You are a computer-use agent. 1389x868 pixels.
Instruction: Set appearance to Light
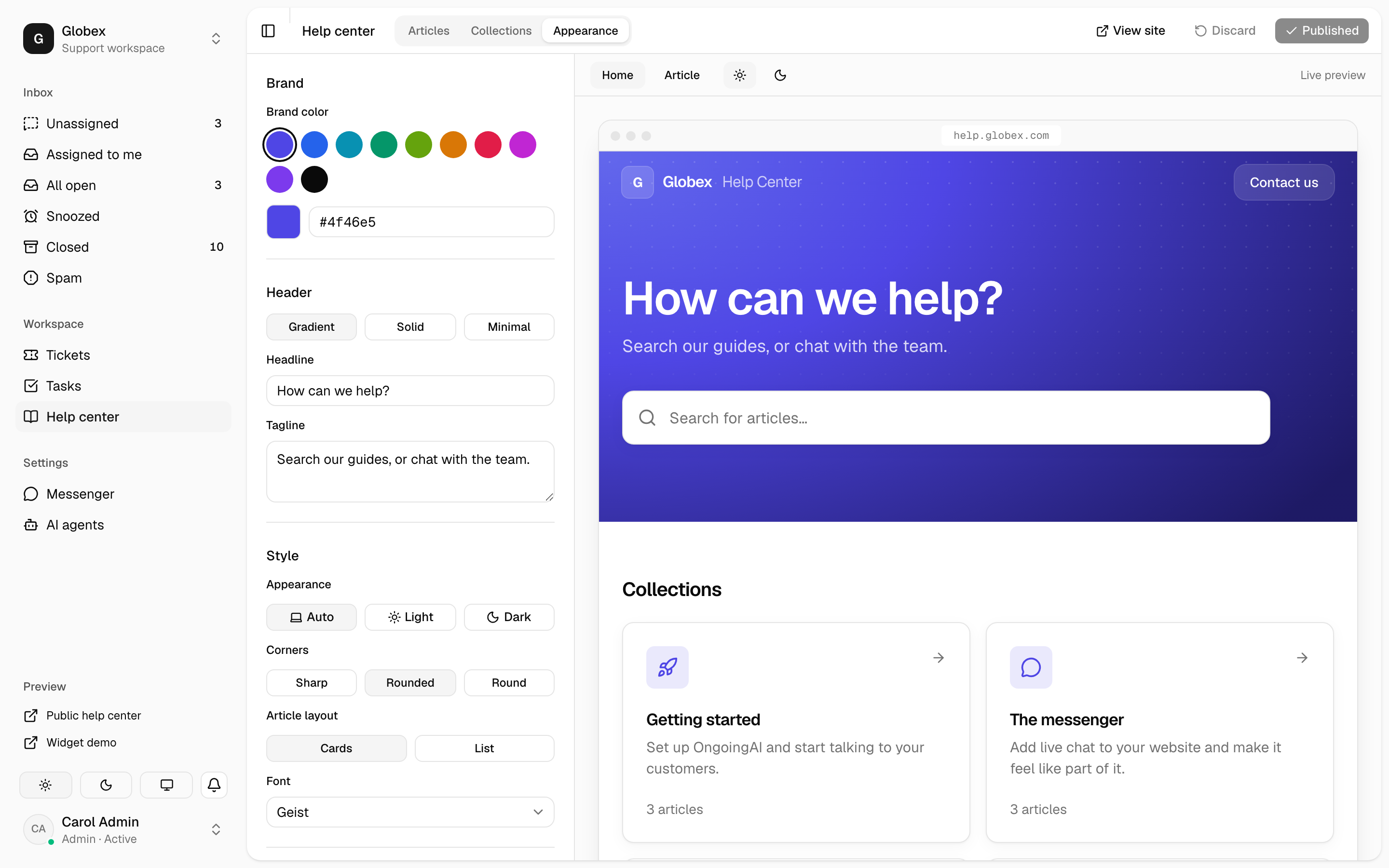(410, 617)
